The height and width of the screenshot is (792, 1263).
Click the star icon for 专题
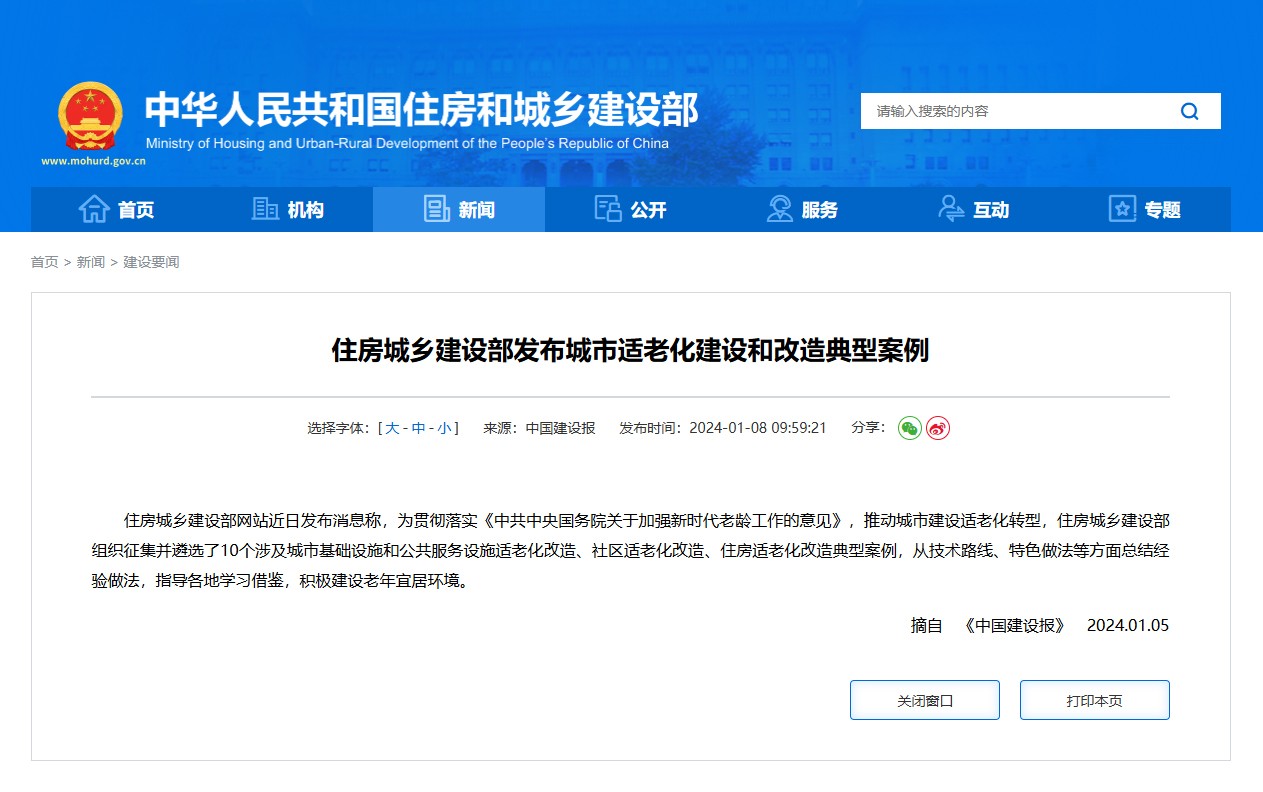[1122, 209]
